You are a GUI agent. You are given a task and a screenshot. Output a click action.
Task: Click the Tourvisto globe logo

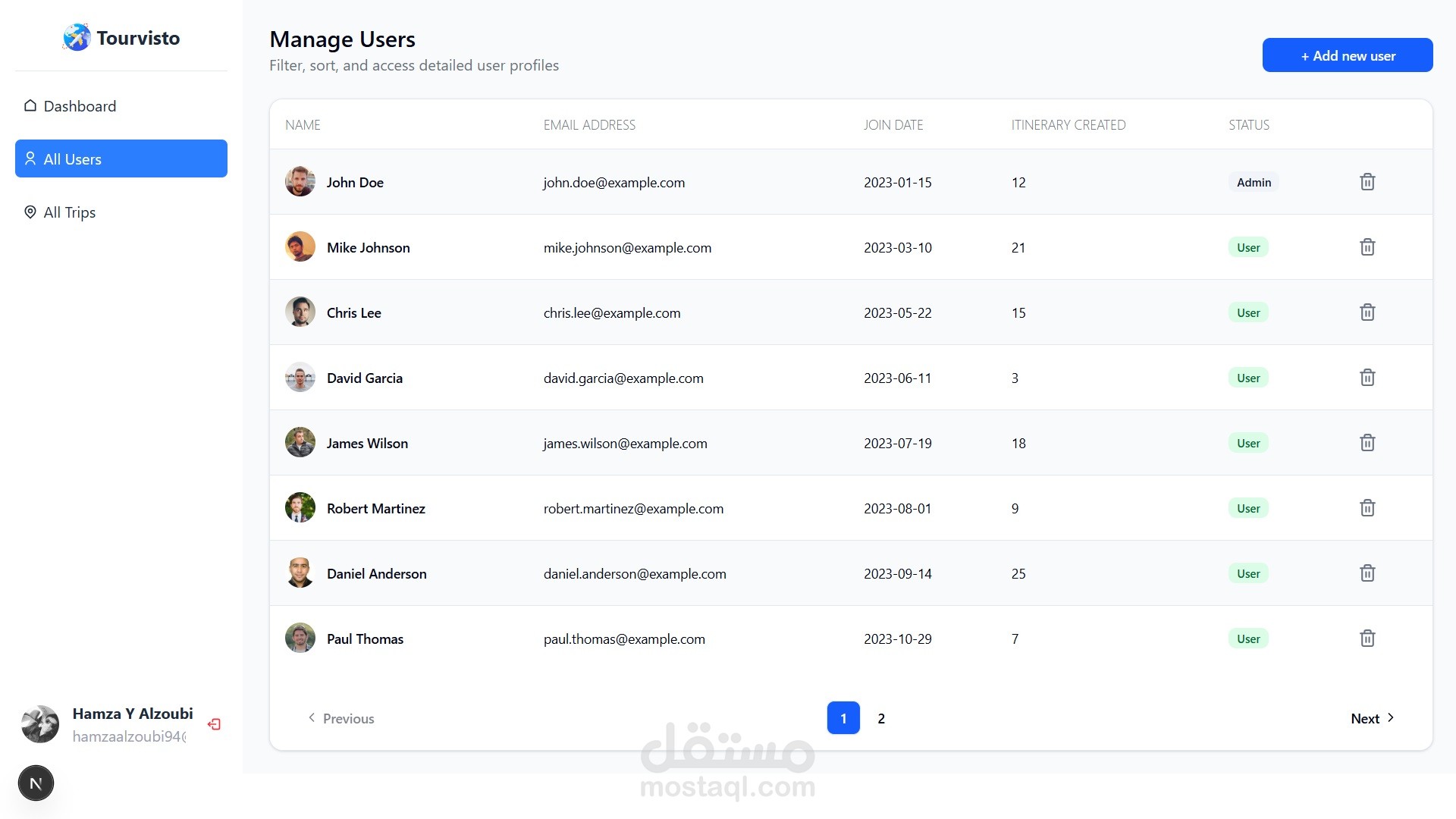coord(77,37)
